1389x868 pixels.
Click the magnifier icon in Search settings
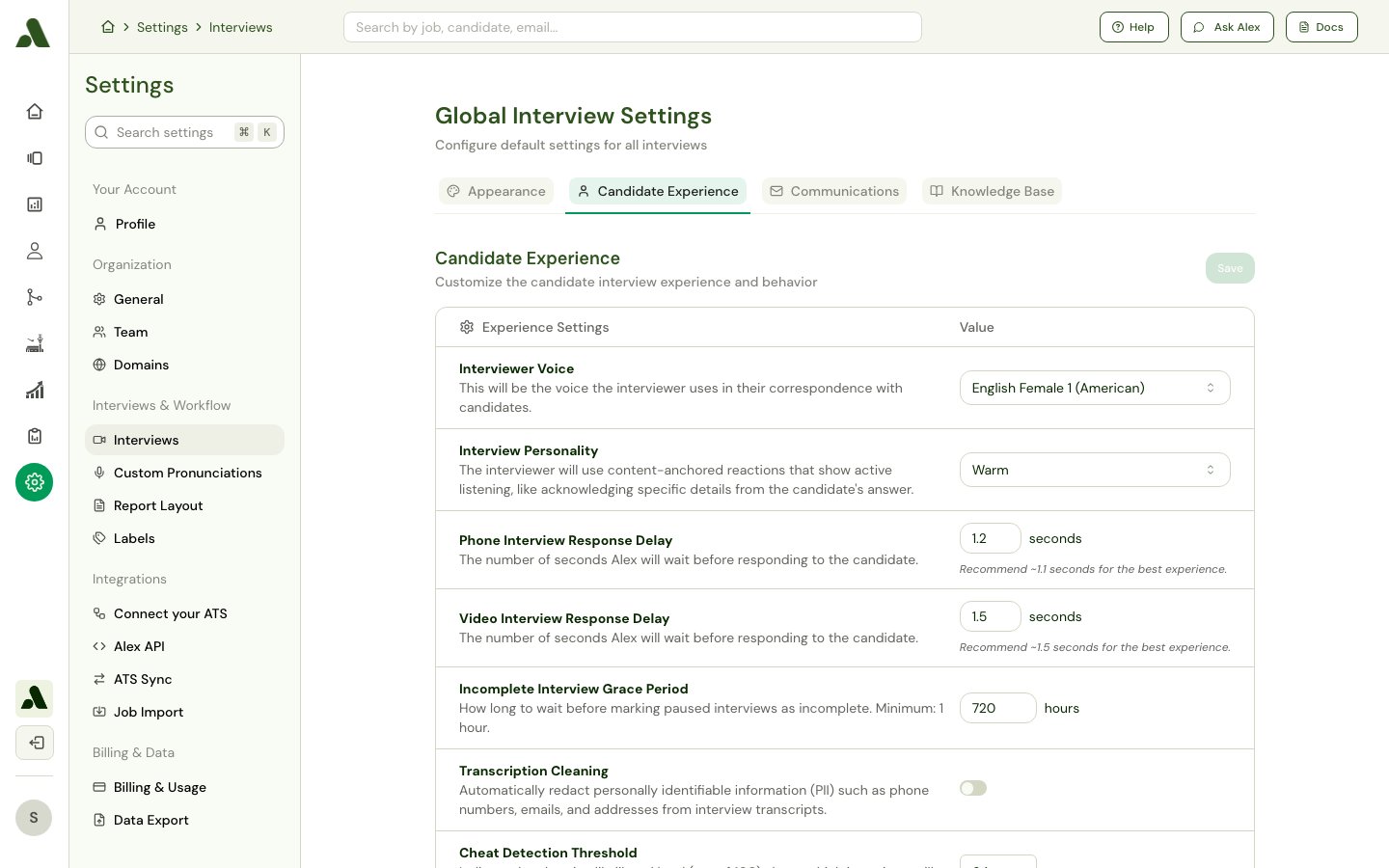101,132
